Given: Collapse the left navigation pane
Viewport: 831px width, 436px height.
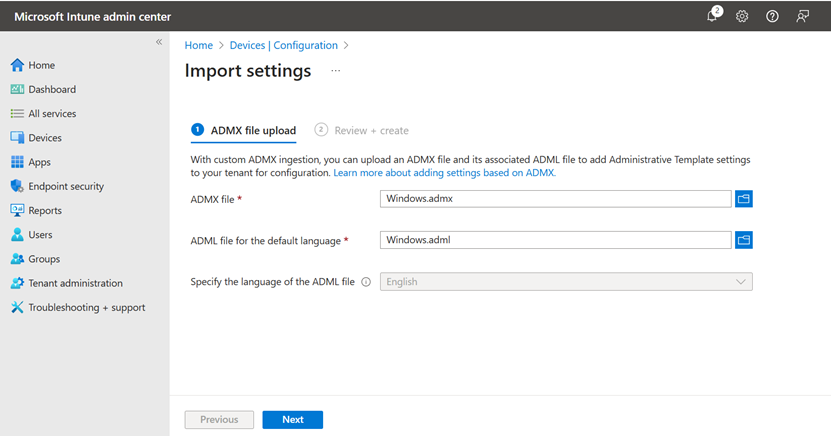Looking at the screenshot, I should [159, 42].
